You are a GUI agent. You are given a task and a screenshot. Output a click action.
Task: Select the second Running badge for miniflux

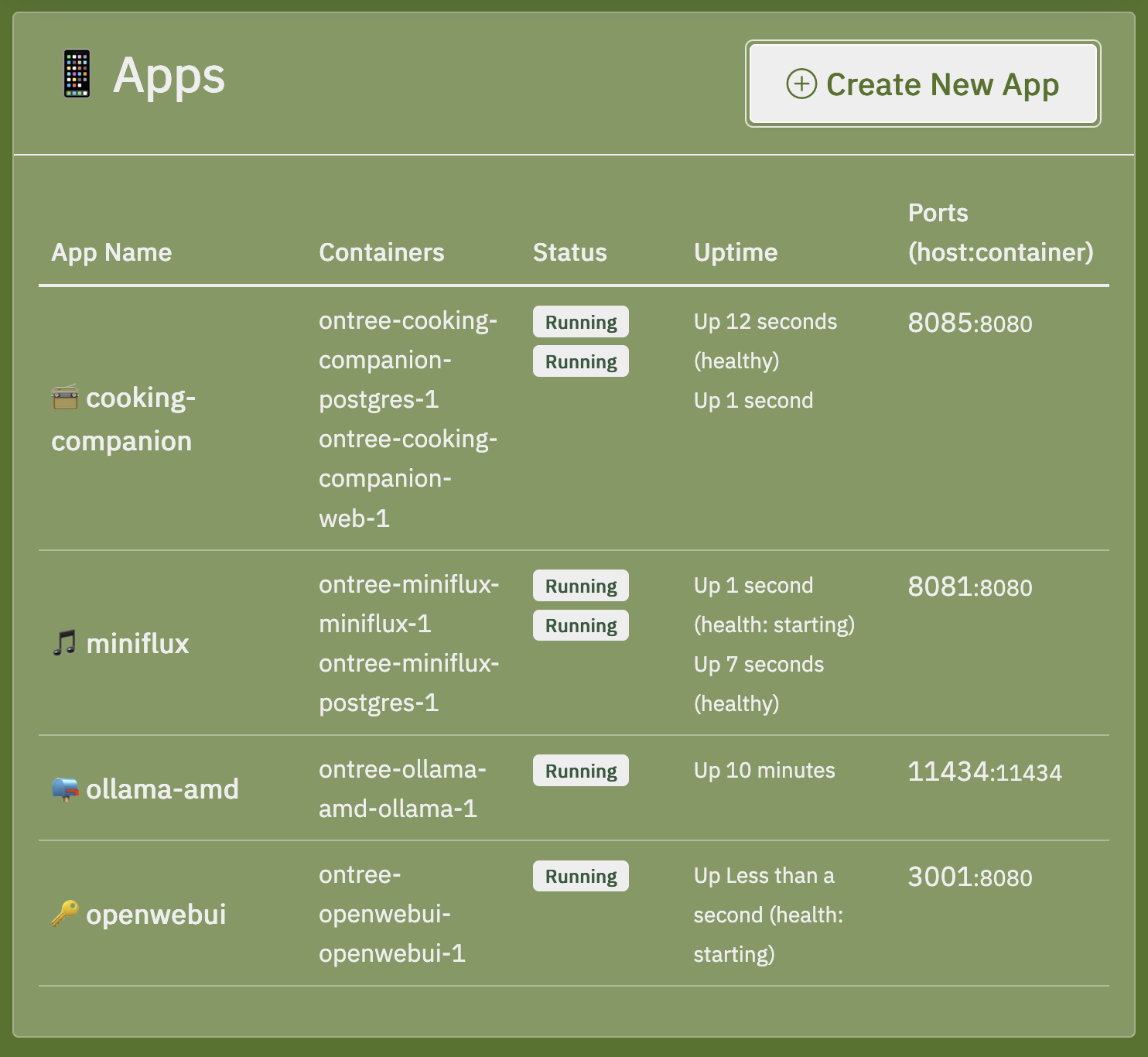click(x=580, y=624)
